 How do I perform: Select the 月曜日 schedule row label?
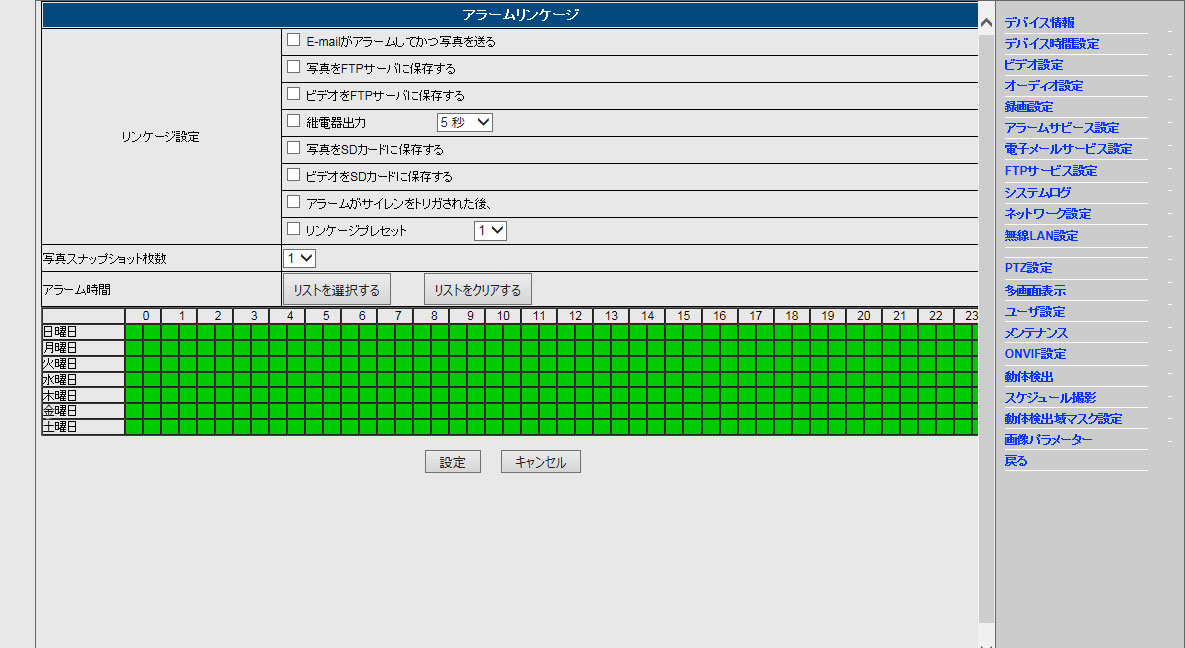coord(83,348)
